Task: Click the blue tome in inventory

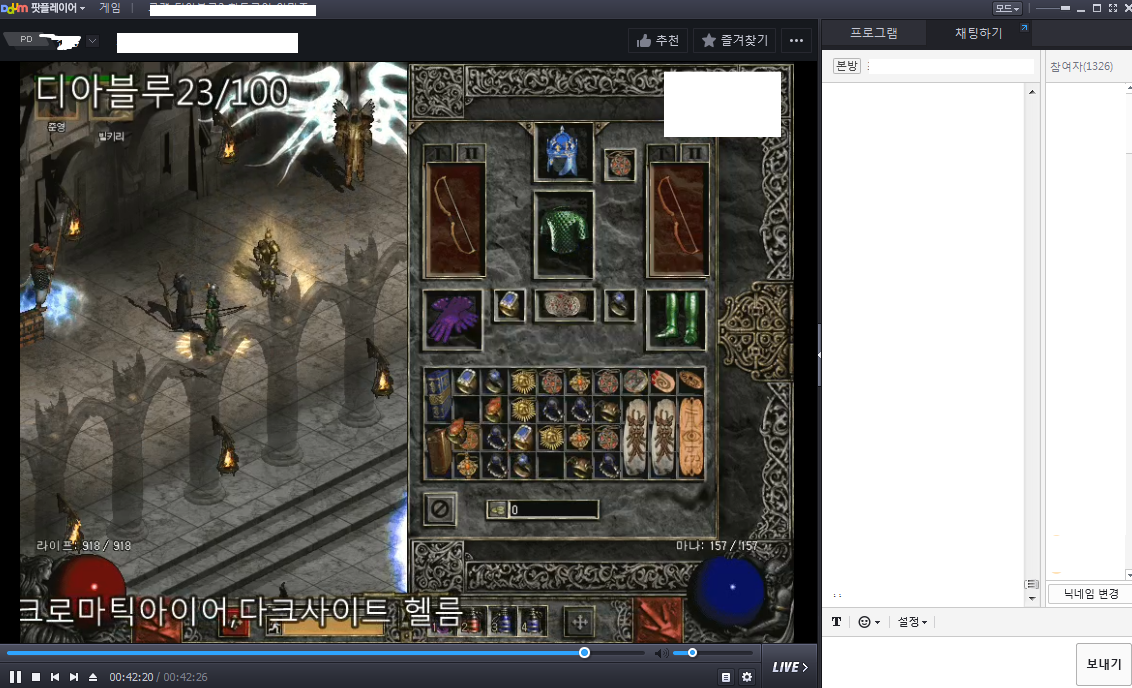Action: (438, 395)
